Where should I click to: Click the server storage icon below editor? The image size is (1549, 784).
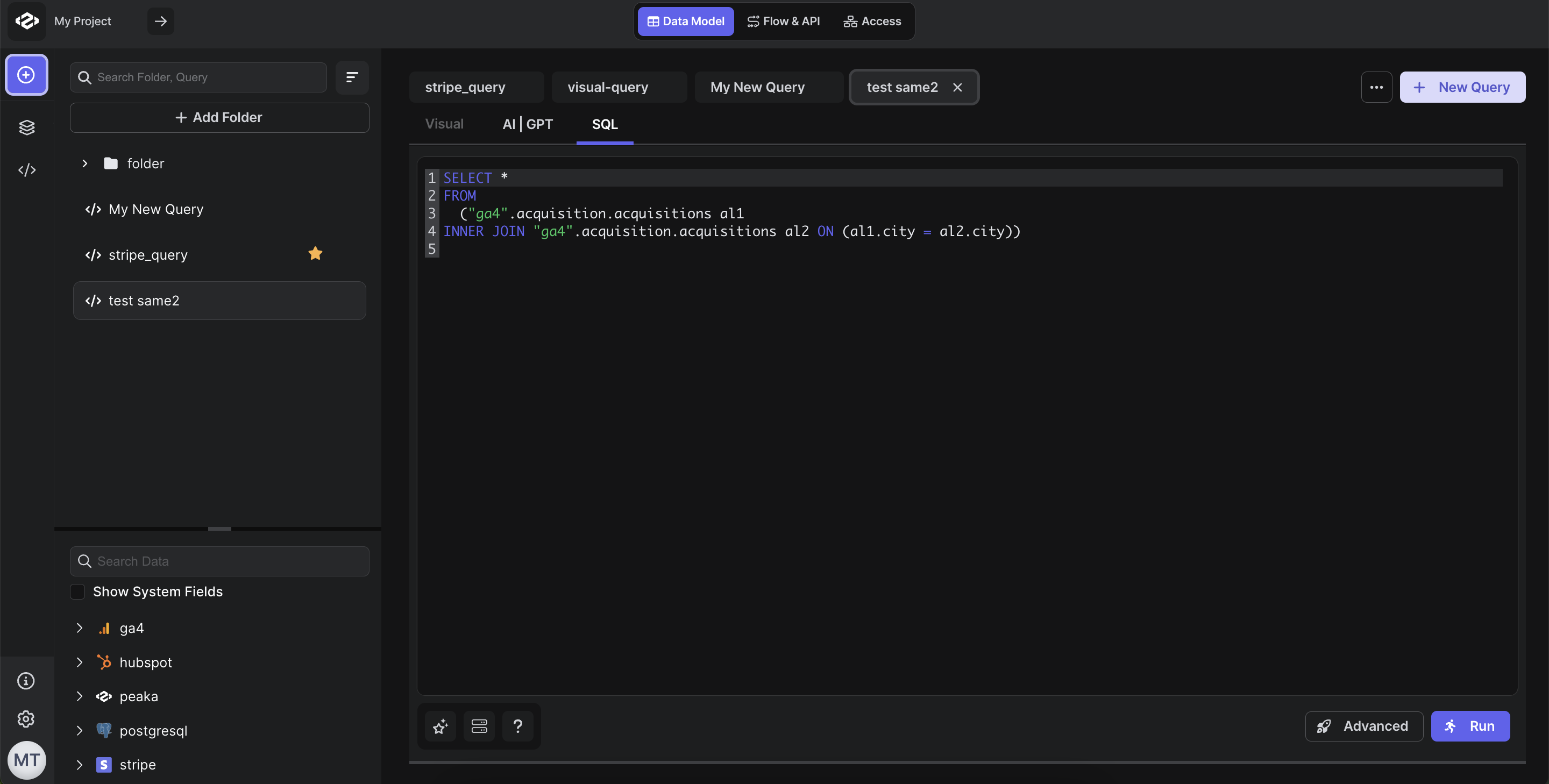(x=479, y=726)
